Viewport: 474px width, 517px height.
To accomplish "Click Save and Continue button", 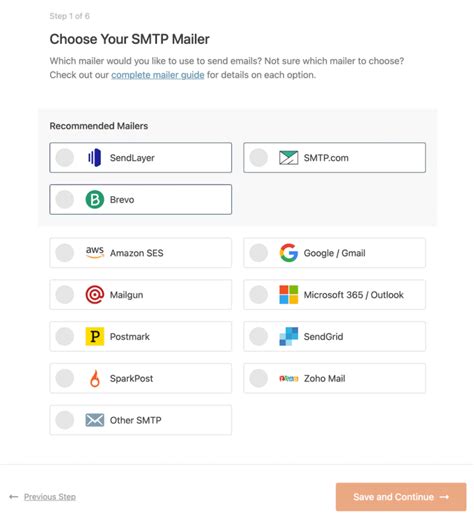I will pos(401,497).
